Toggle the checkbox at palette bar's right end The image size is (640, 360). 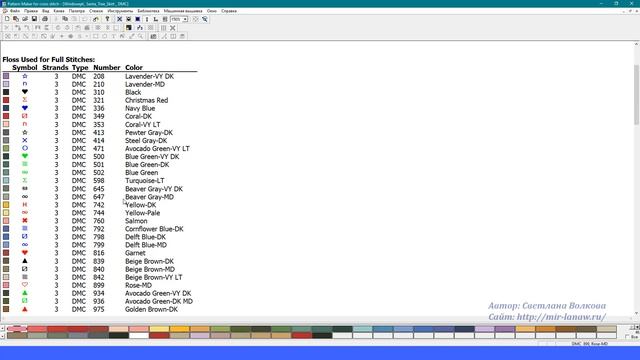click(x=627, y=337)
